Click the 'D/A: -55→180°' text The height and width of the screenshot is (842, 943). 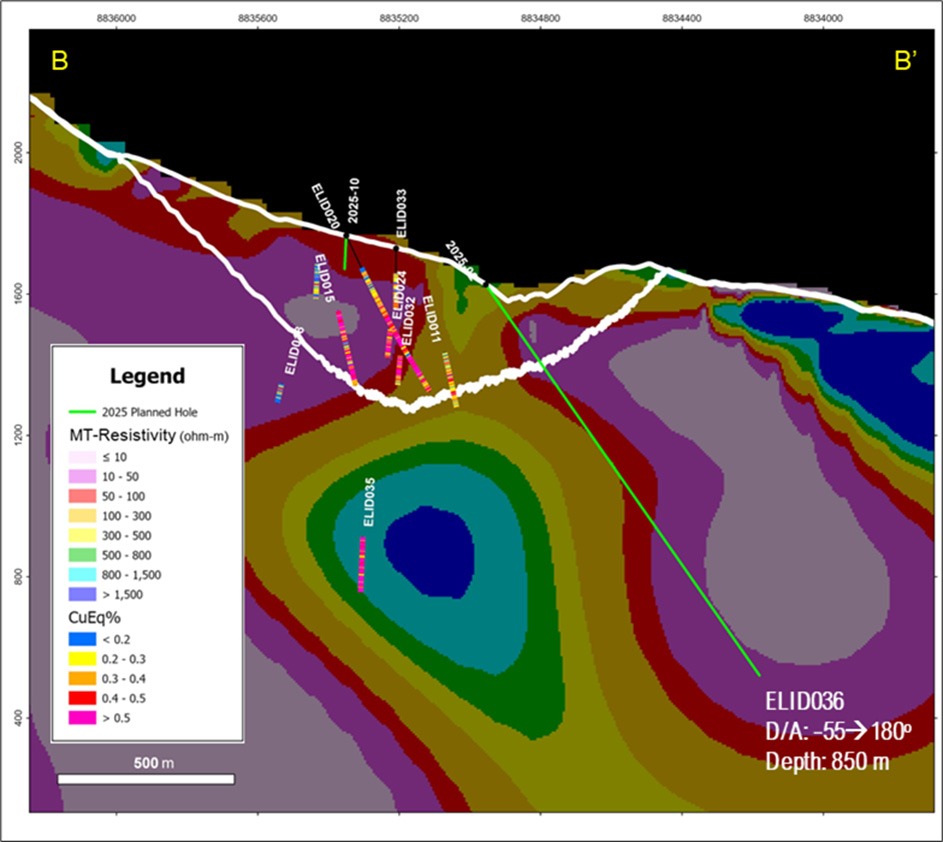(x=838, y=731)
